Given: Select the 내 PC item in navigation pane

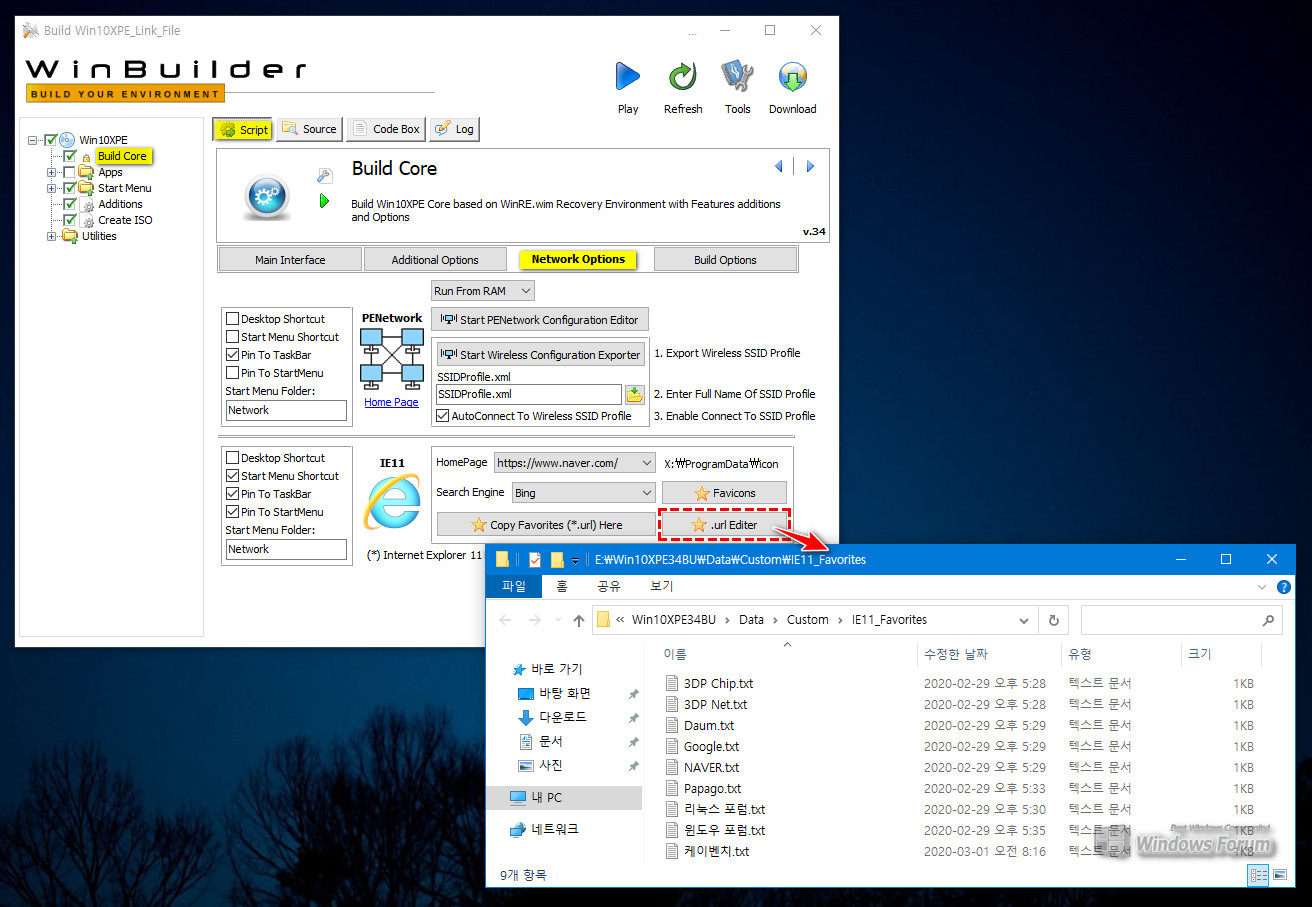Looking at the screenshot, I should [565, 797].
